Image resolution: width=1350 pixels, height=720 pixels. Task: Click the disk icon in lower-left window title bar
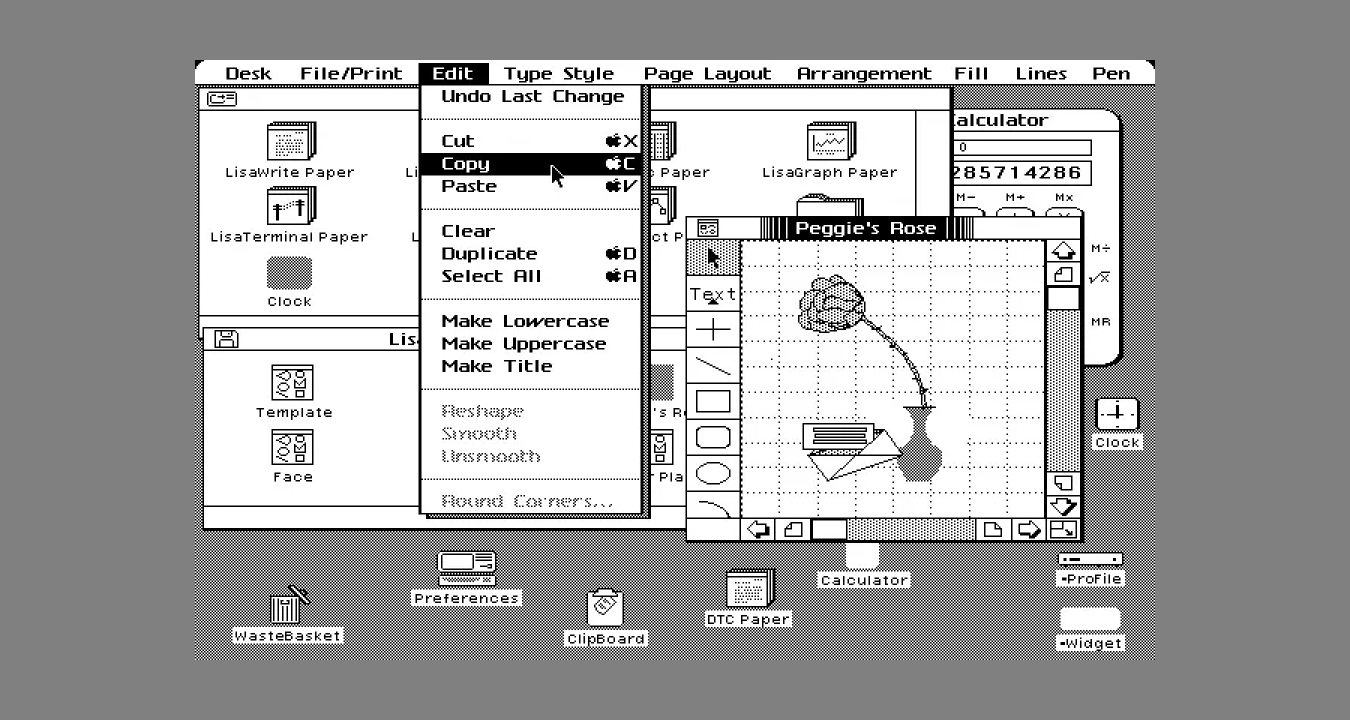tap(227, 339)
